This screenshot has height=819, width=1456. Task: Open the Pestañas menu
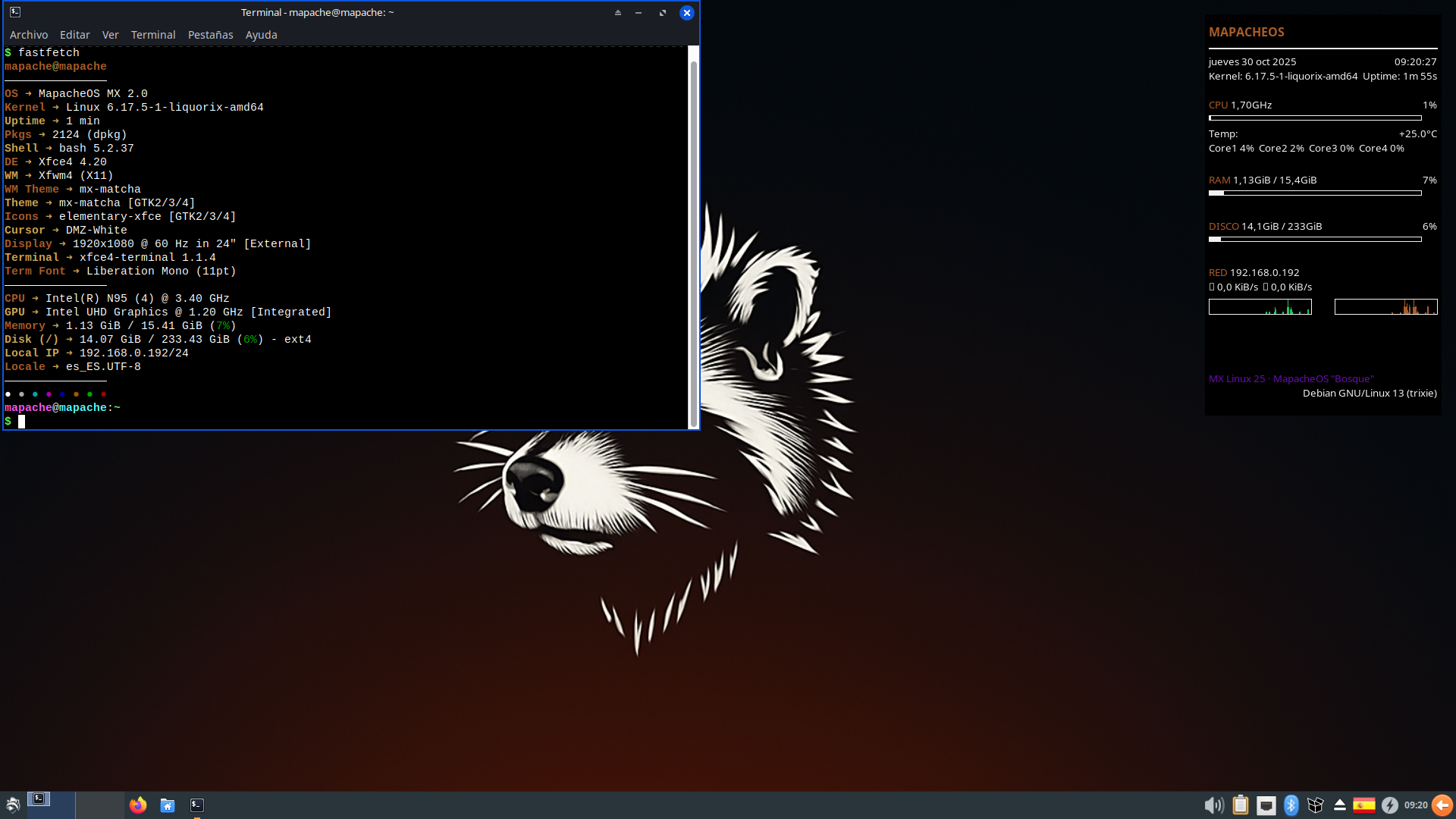coord(210,35)
